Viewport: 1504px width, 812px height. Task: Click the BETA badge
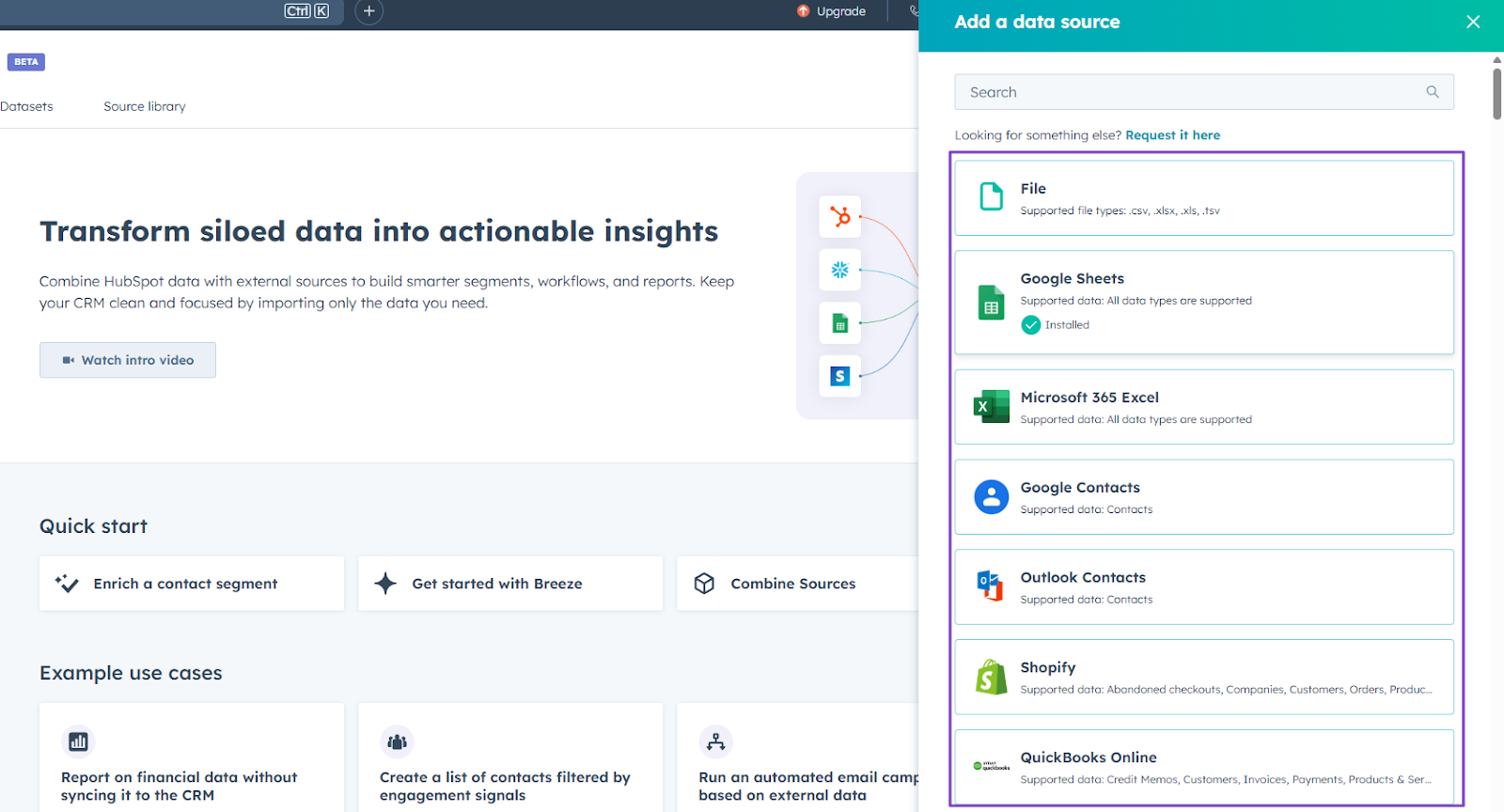tap(26, 62)
